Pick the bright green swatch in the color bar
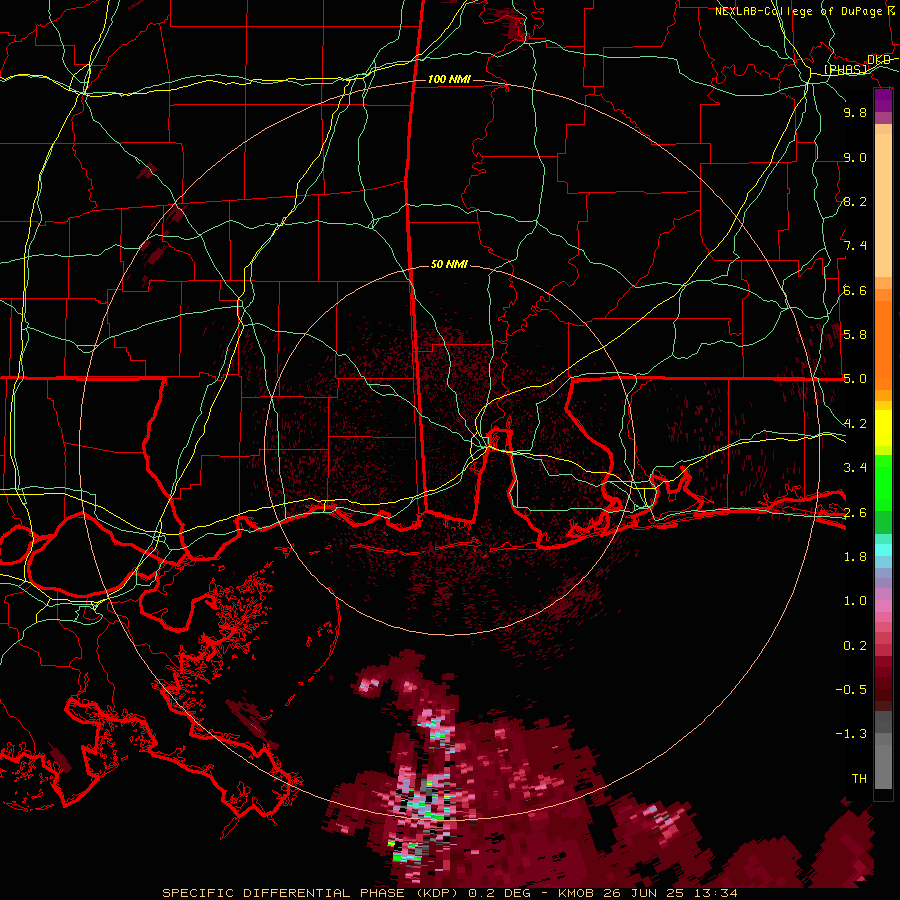The width and height of the screenshot is (900, 900). pyautogui.click(x=883, y=482)
